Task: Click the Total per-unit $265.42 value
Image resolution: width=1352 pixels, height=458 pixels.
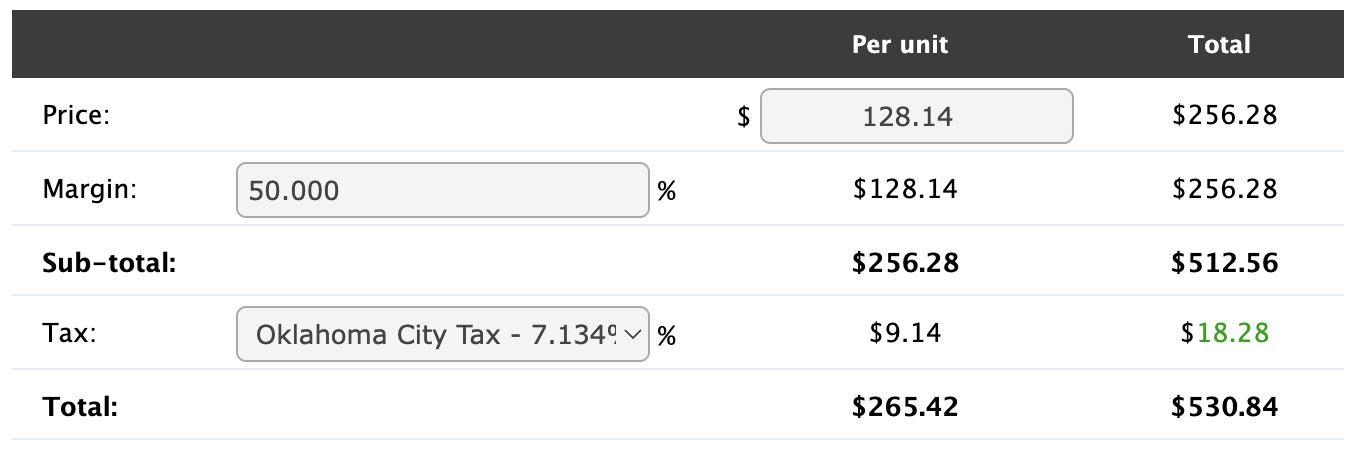Action: click(905, 406)
